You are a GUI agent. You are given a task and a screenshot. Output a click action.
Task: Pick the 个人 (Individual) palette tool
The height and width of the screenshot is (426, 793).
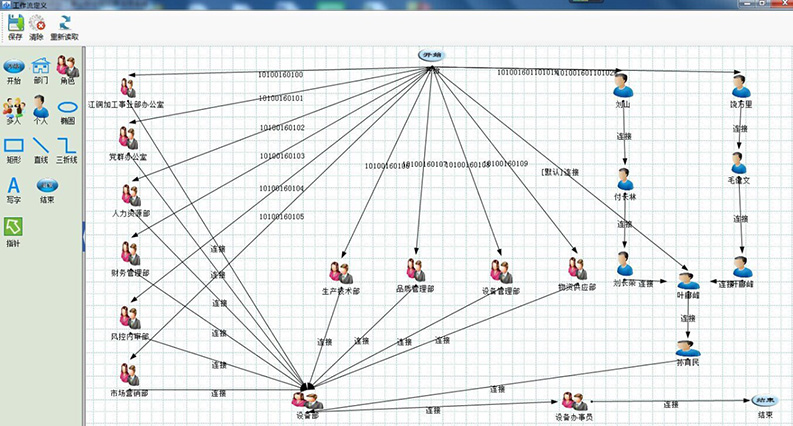click(x=40, y=107)
